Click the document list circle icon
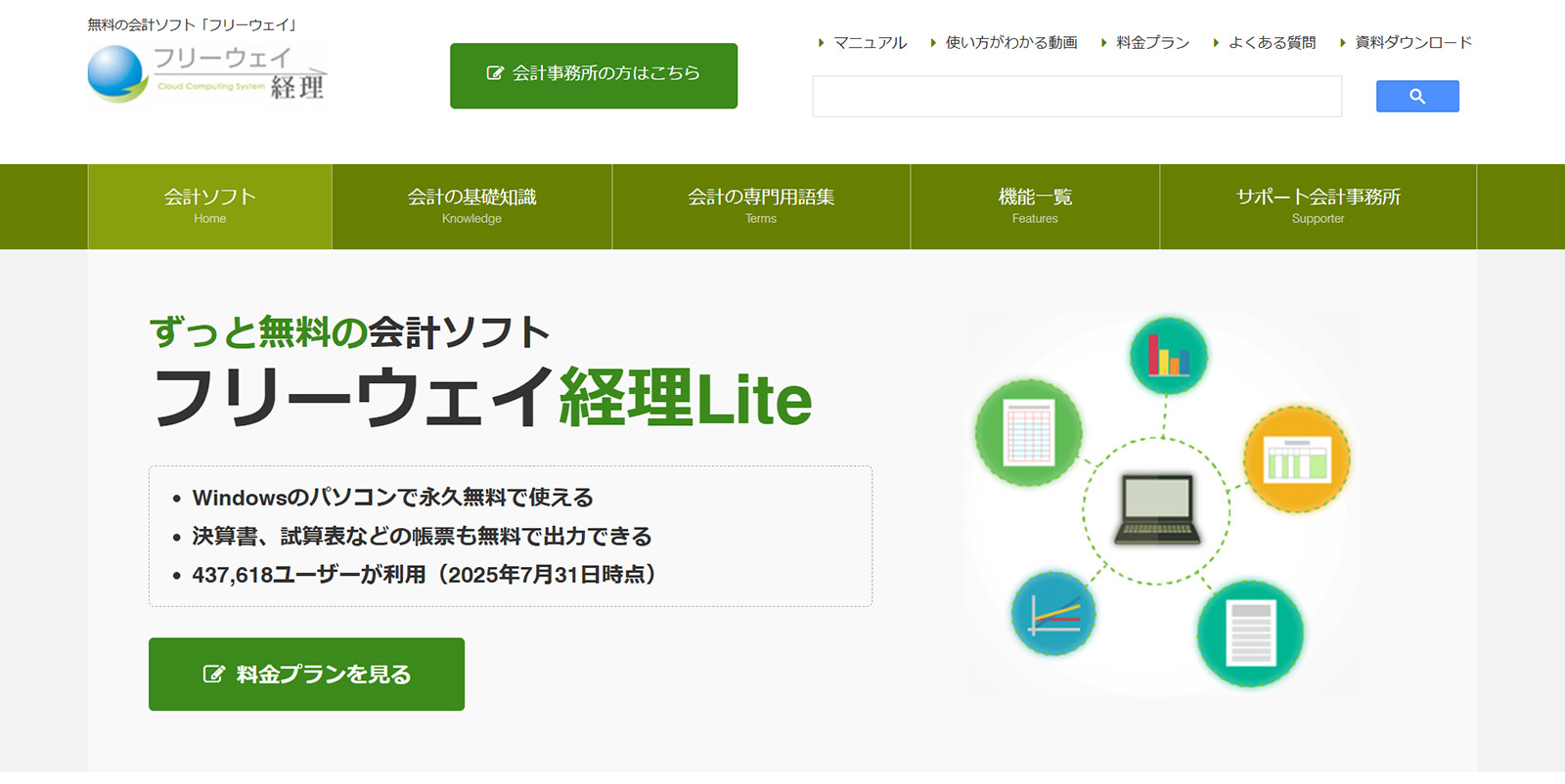This screenshot has width=1565, height=784. click(1250, 633)
